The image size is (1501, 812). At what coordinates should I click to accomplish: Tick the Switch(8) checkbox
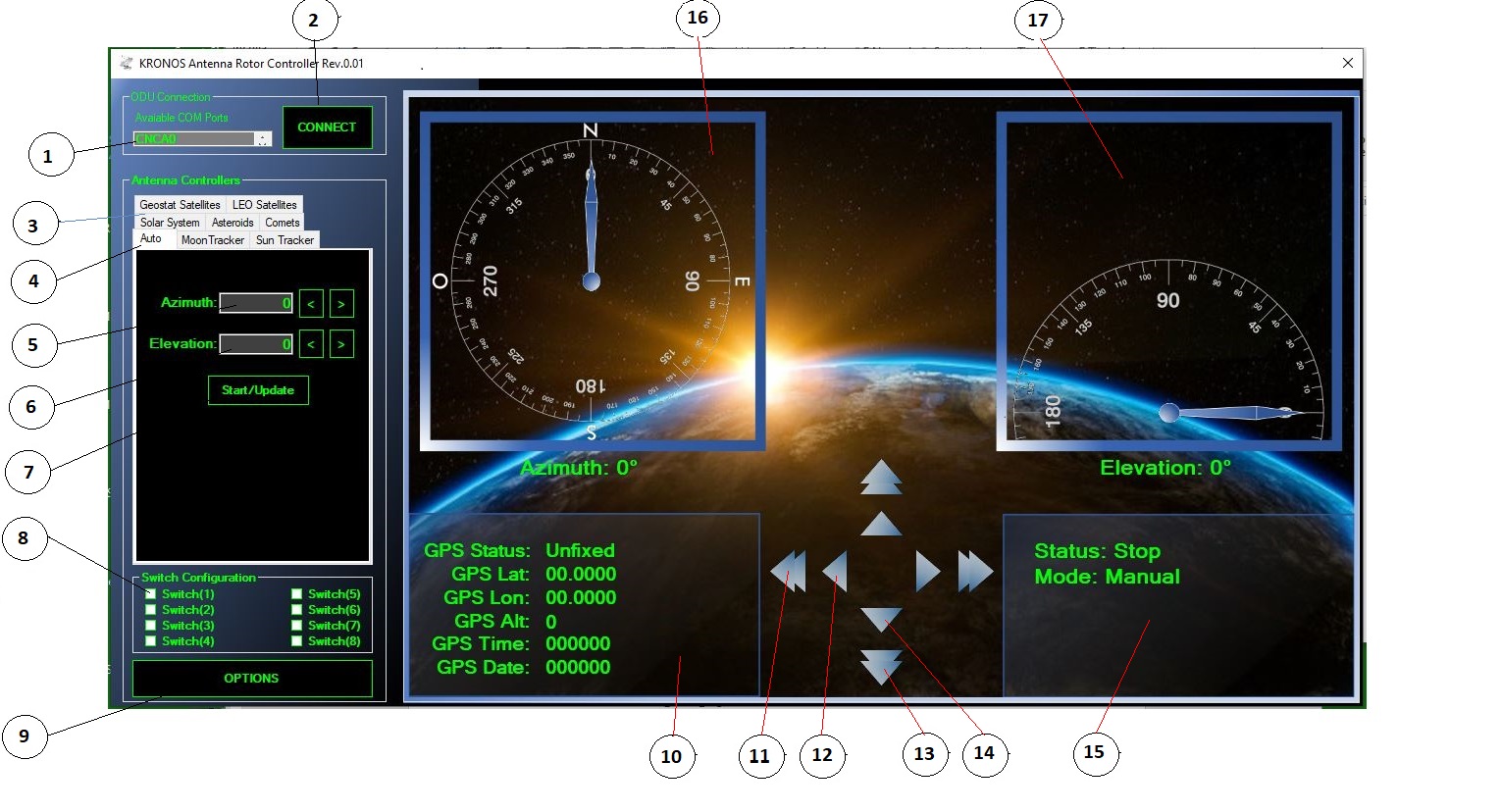pos(296,641)
